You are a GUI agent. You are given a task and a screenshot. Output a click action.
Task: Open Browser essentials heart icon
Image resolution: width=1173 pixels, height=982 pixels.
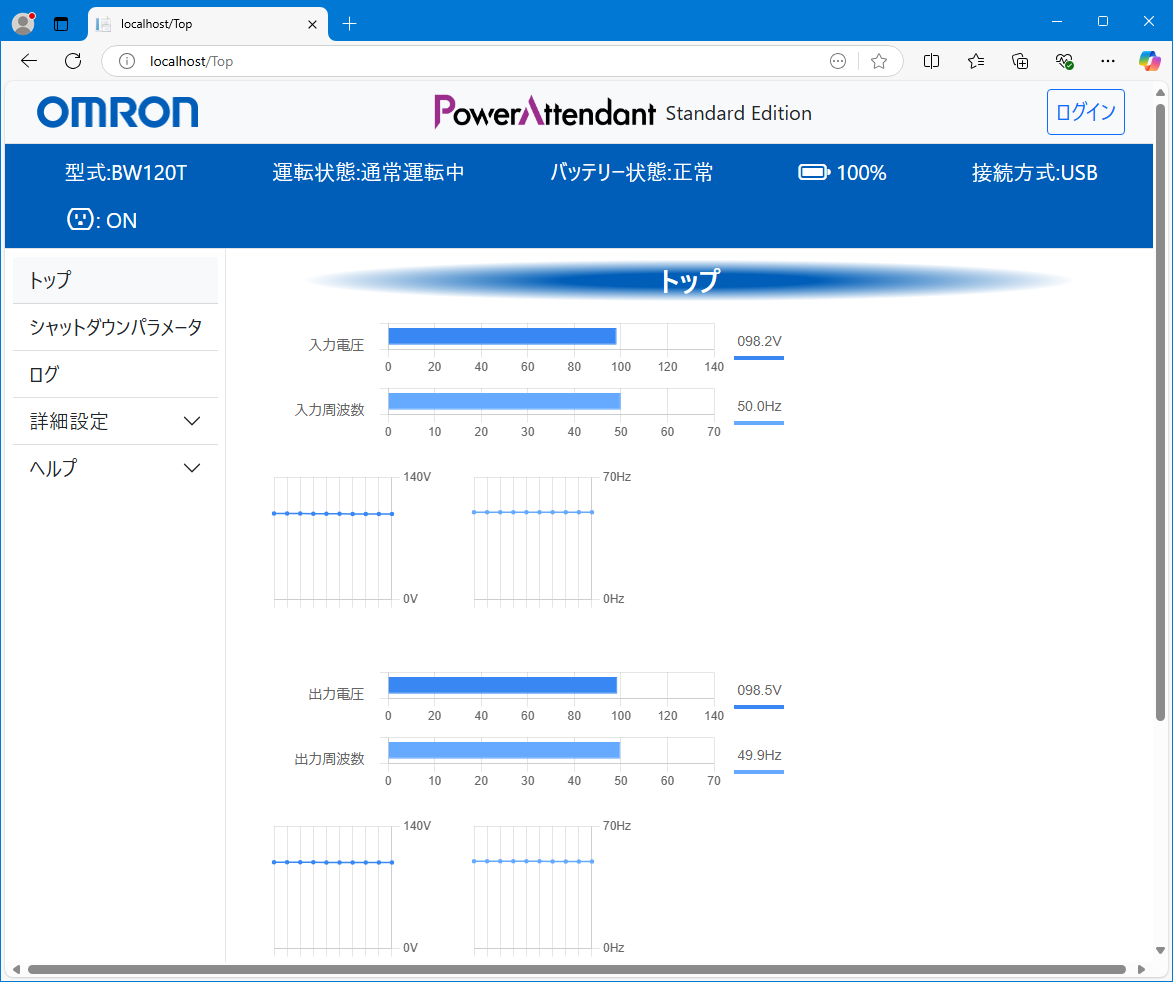1064,61
